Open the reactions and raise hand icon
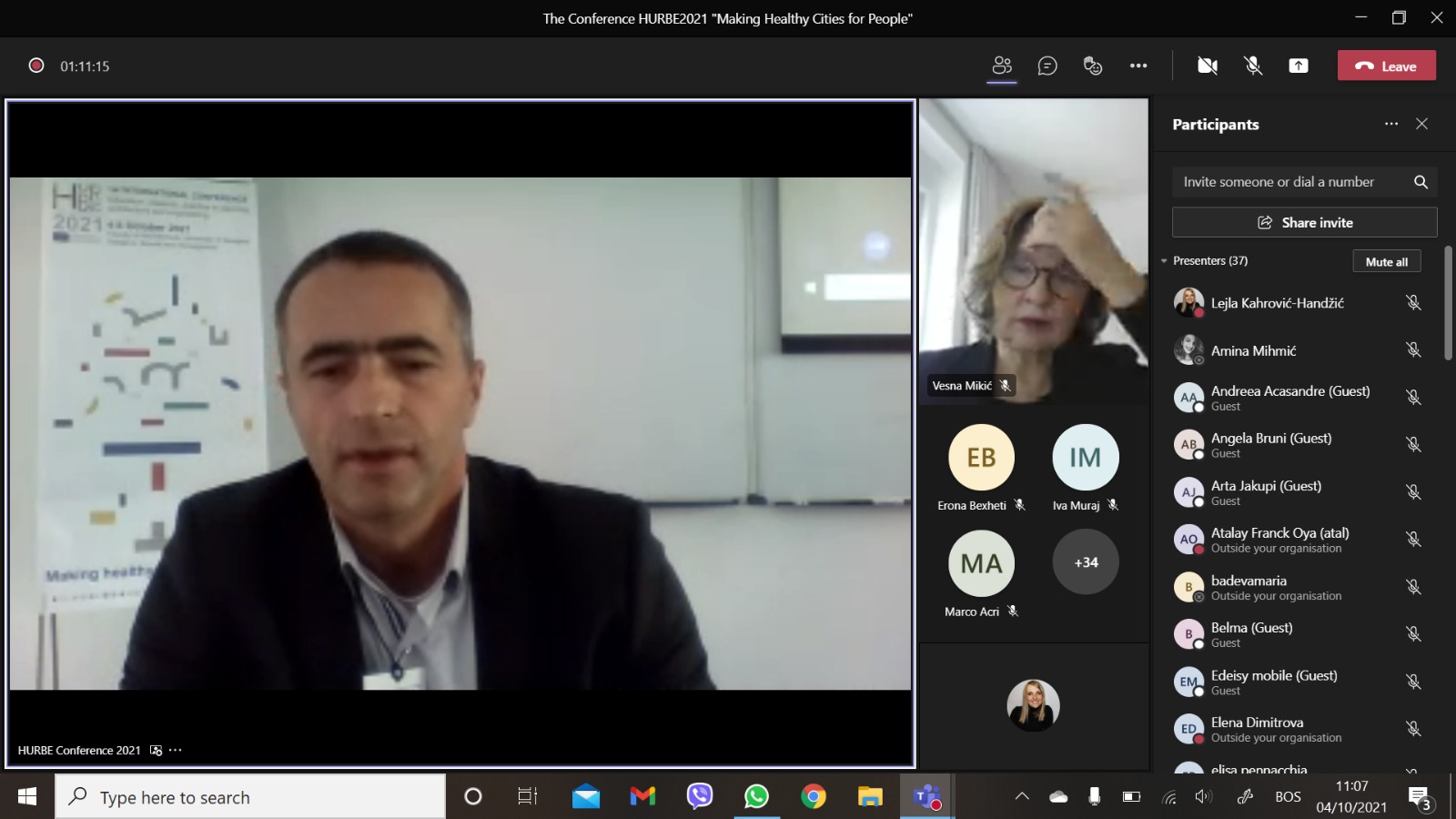Viewport: 1456px width, 819px height. pos(1093,66)
